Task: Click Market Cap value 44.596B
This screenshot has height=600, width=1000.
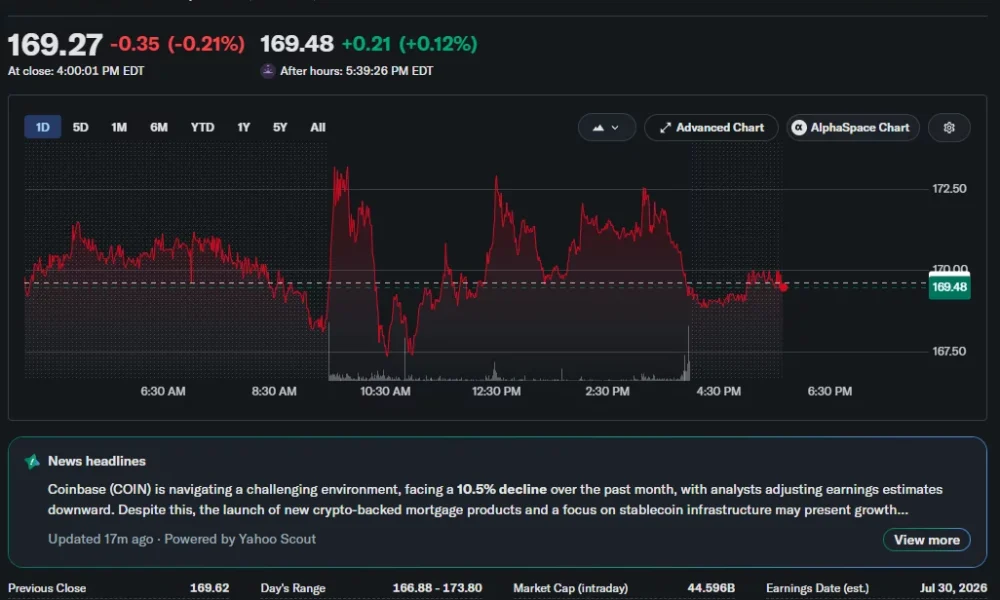Action: (710, 588)
